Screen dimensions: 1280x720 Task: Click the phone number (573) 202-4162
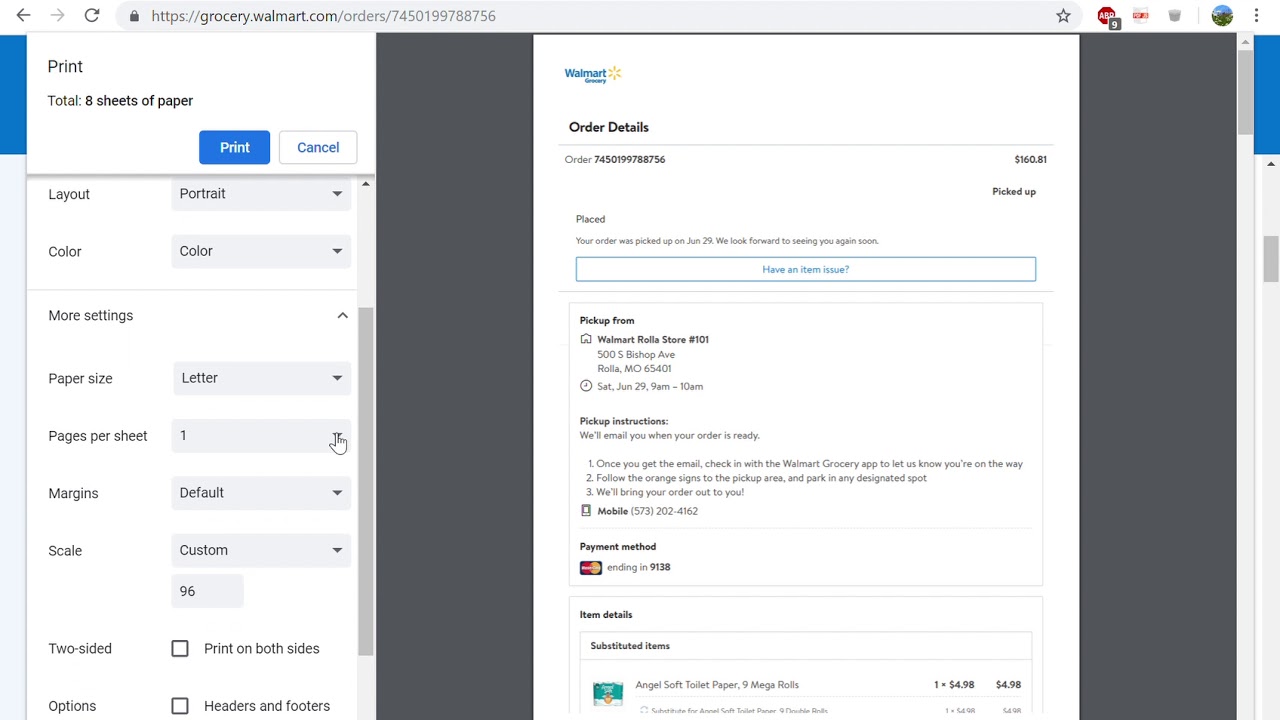point(664,511)
